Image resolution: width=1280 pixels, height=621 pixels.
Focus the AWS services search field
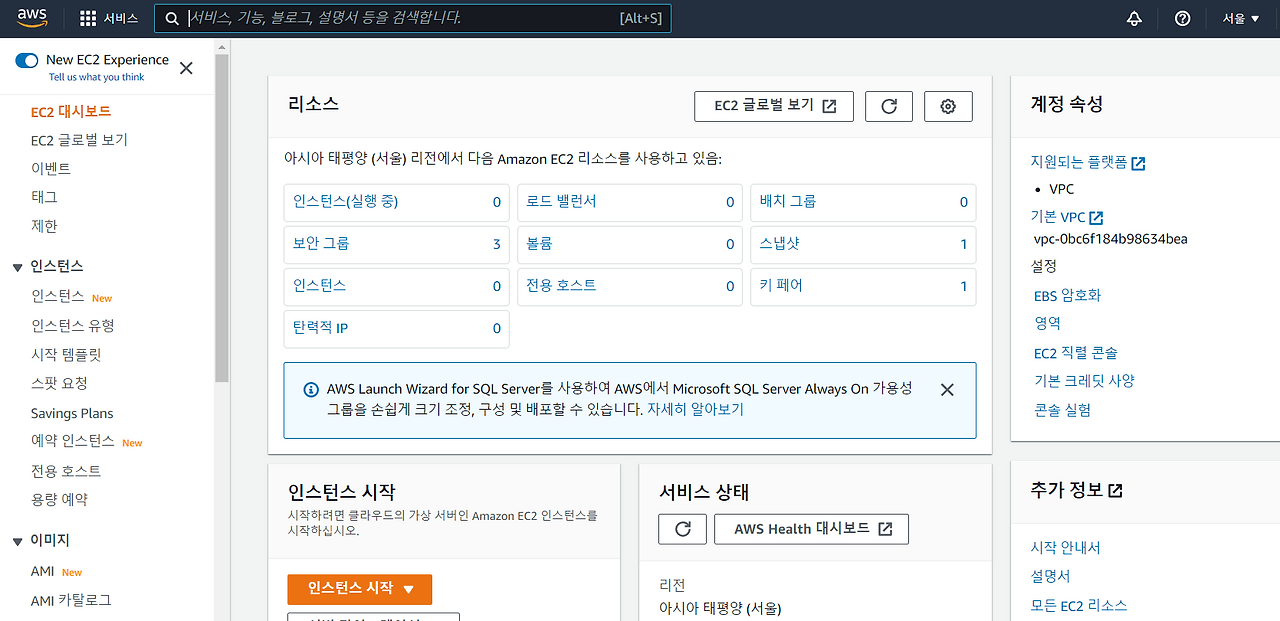(x=413, y=19)
